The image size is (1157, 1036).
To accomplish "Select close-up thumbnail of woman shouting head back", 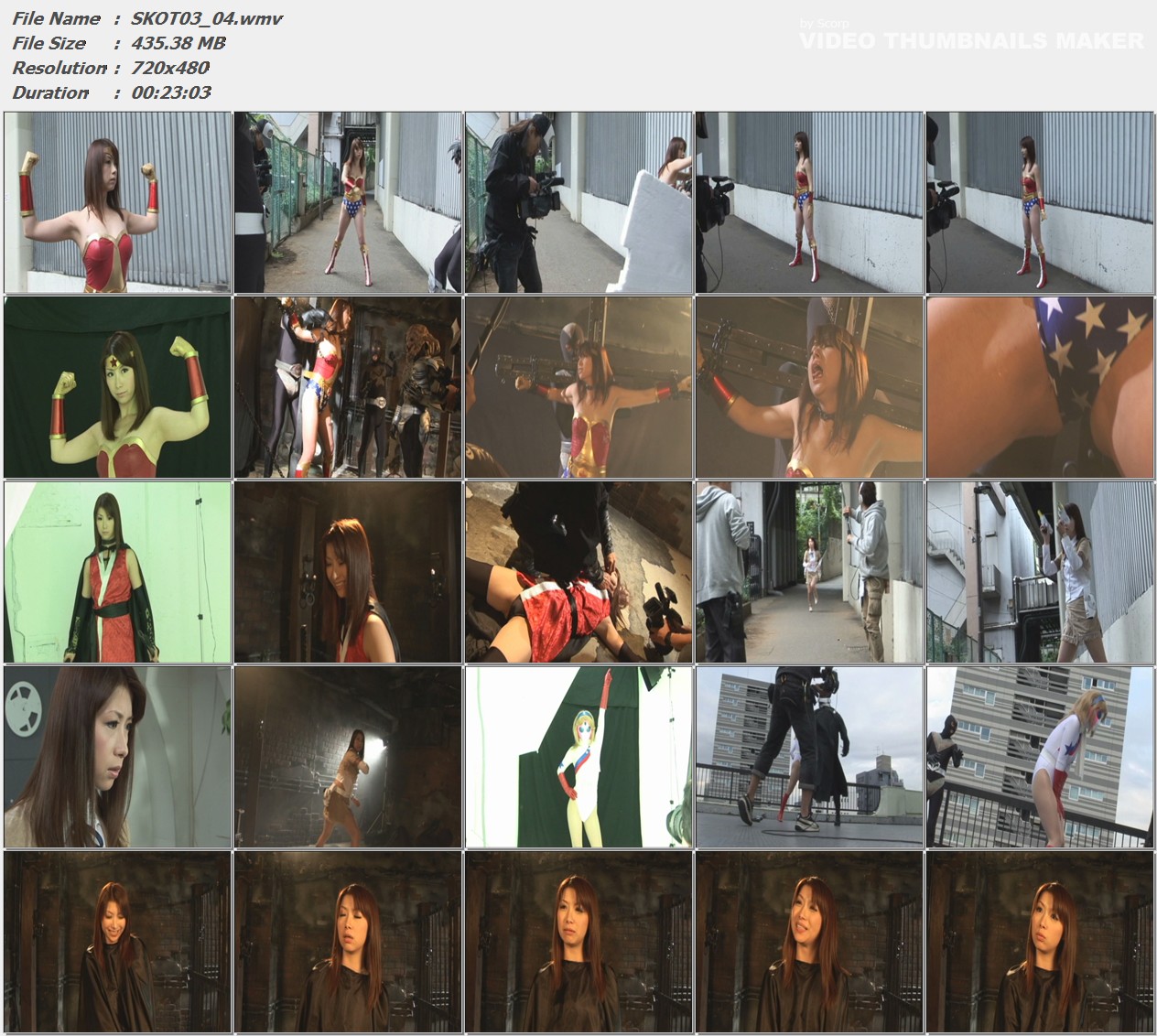I will tap(810, 387).
